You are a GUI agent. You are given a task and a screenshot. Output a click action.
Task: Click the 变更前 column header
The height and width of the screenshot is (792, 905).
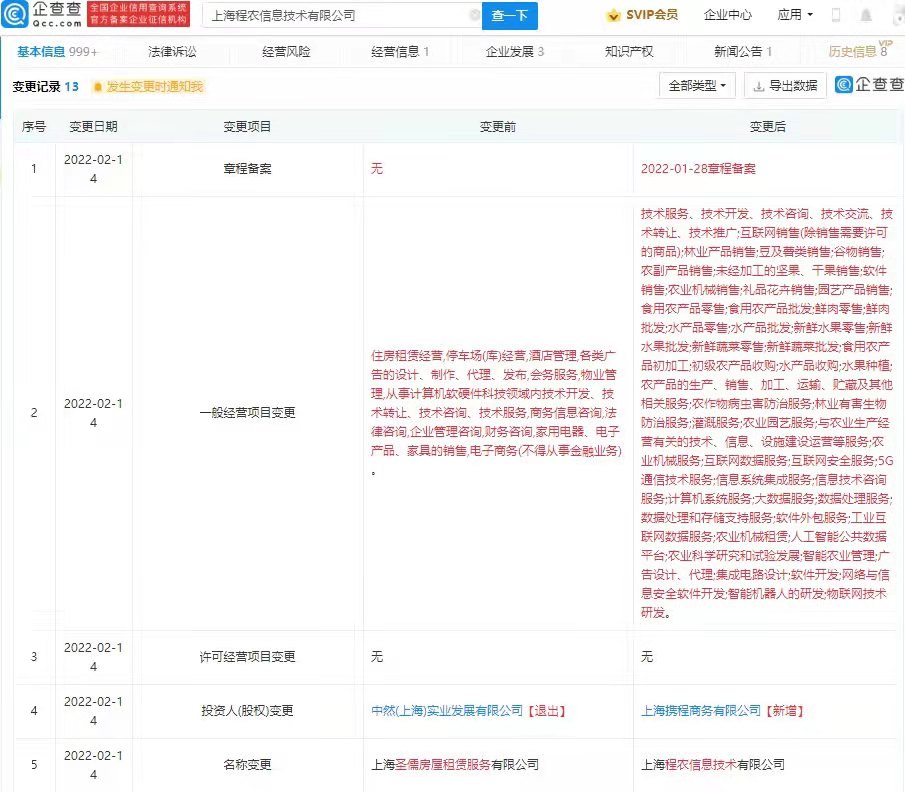498,127
